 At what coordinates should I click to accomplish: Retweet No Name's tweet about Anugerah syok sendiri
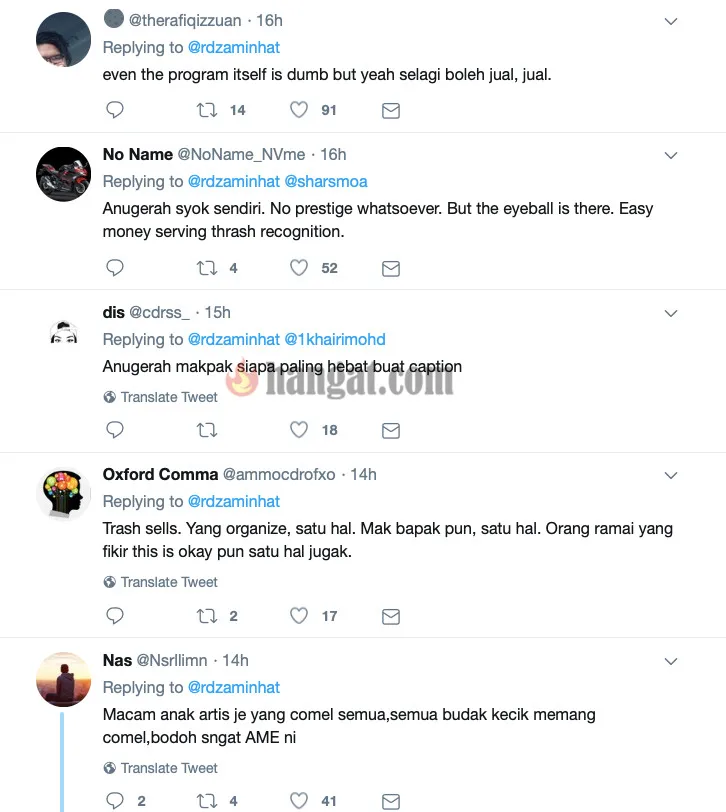point(207,268)
